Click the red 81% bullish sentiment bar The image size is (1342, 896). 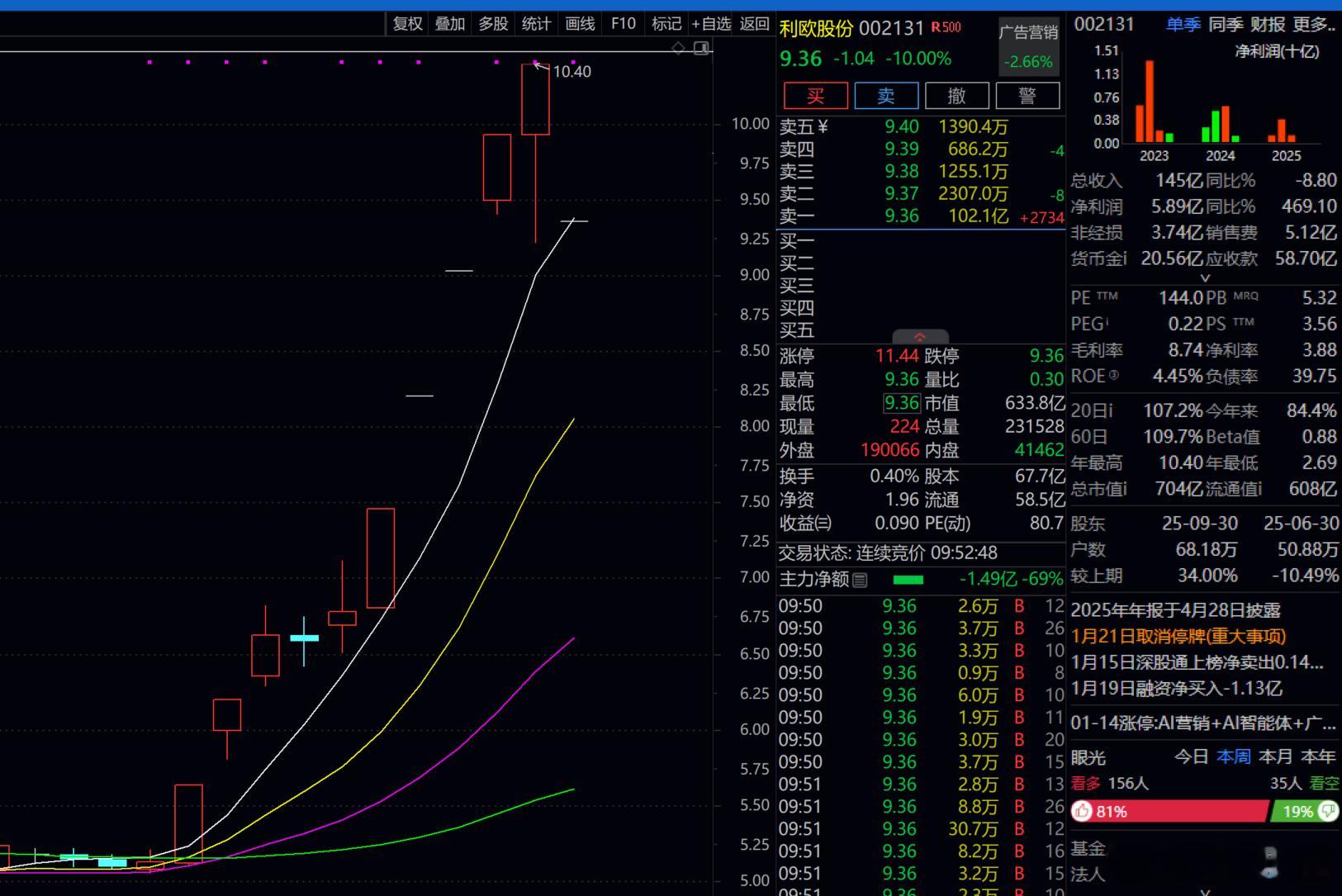pyautogui.click(x=1169, y=811)
